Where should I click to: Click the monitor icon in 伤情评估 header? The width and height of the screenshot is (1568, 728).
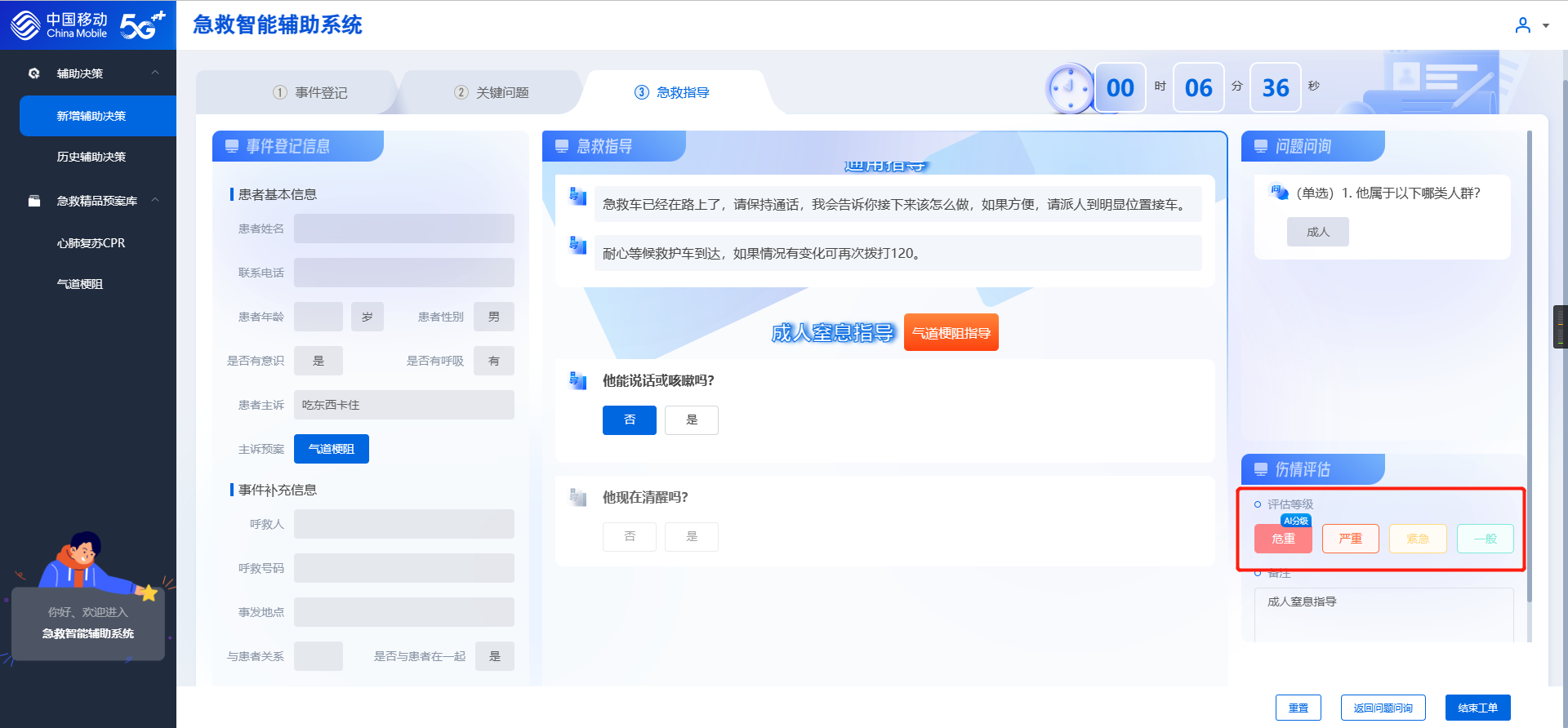(x=1261, y=469)
